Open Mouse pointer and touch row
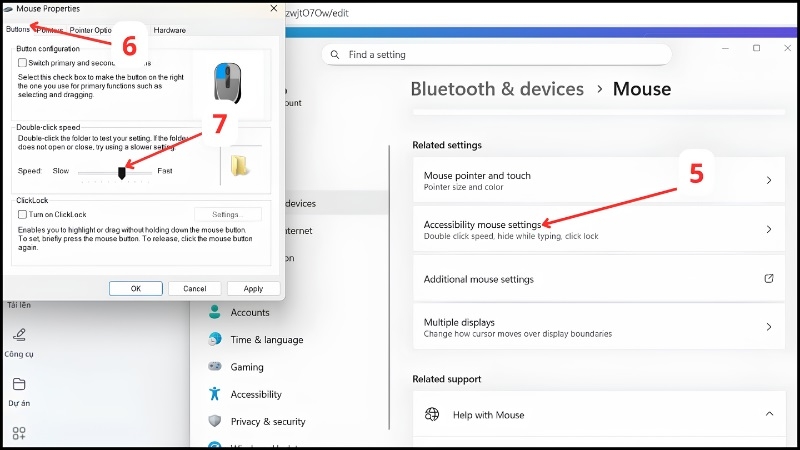 (x=598, y=180)
